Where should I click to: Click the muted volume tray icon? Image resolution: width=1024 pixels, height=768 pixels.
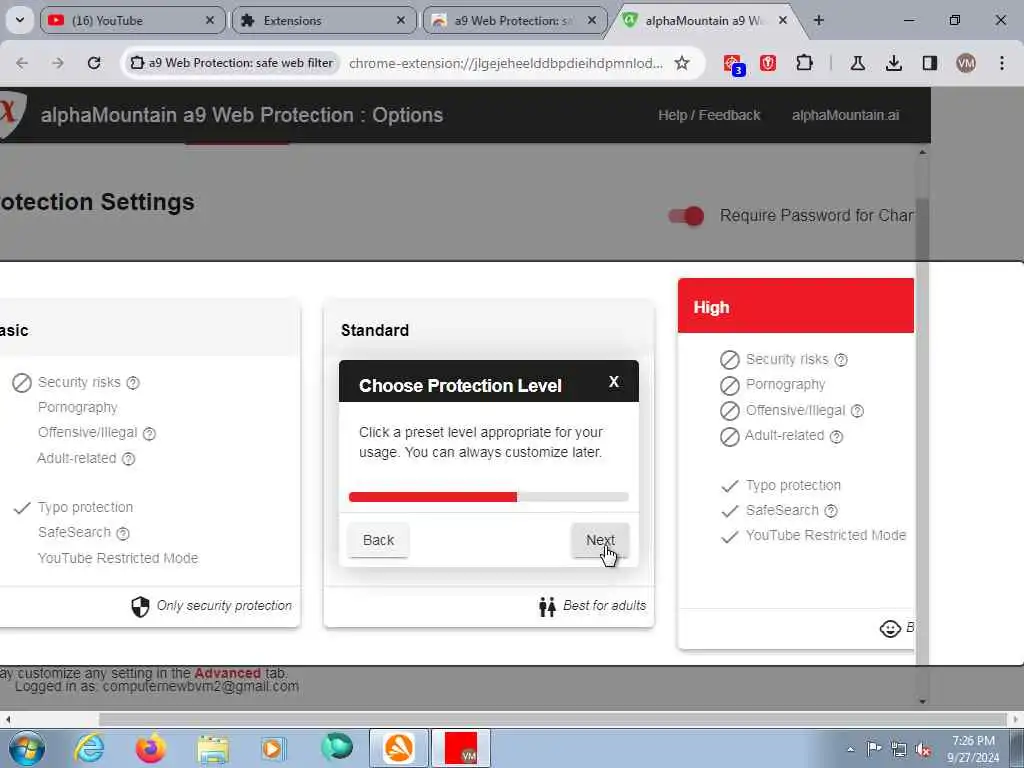tap(923, 749)
